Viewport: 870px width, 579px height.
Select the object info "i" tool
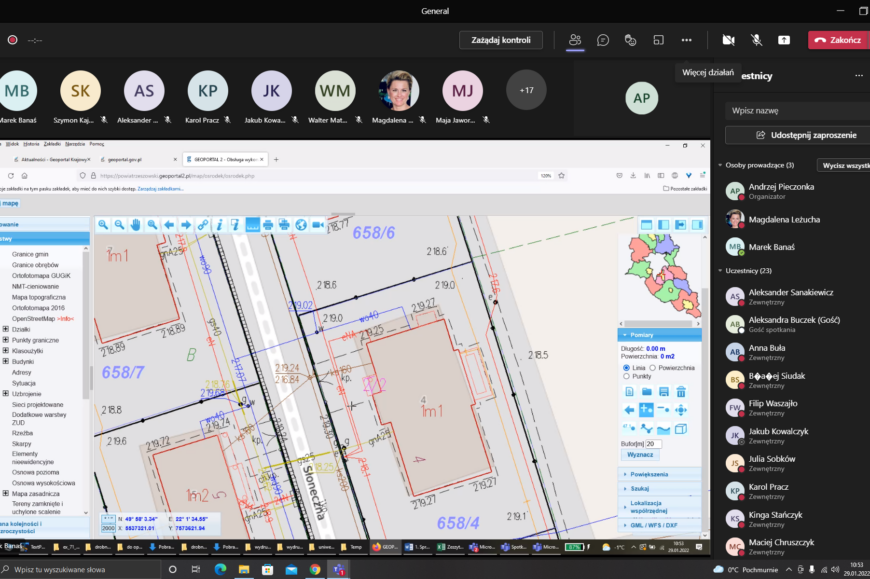tap(219, 225)
